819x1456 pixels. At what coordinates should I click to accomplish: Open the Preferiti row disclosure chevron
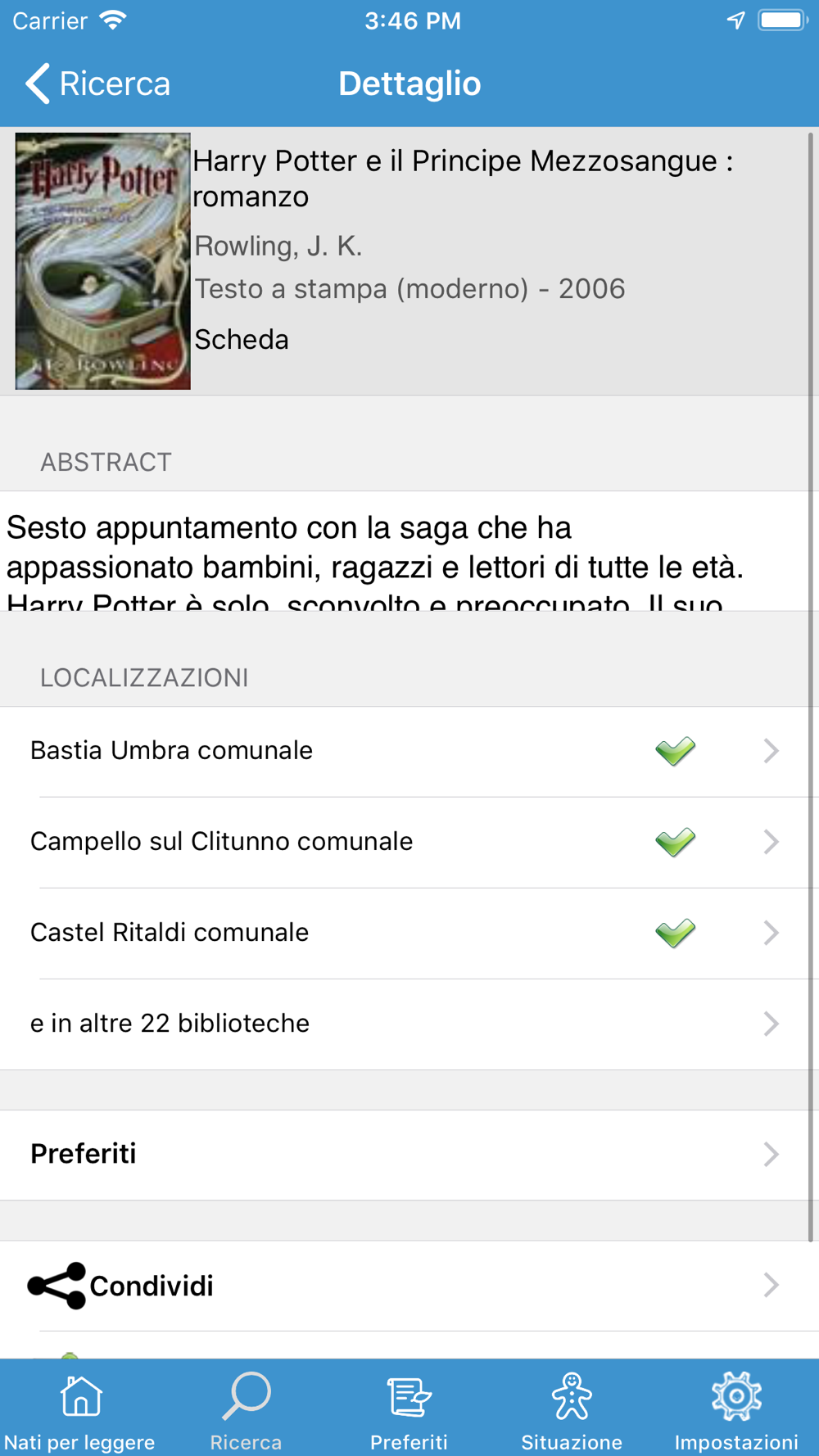pos(771,1155)
